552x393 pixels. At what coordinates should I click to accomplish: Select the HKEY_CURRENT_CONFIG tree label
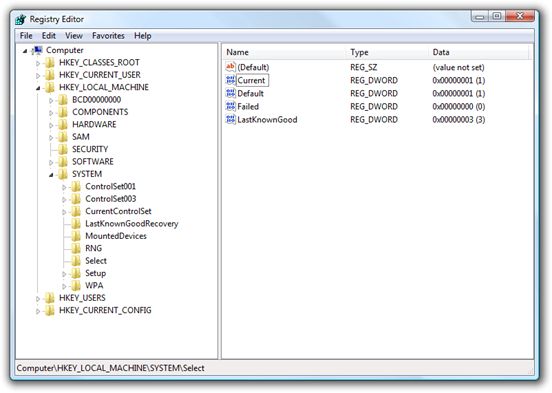coord(105,310)
